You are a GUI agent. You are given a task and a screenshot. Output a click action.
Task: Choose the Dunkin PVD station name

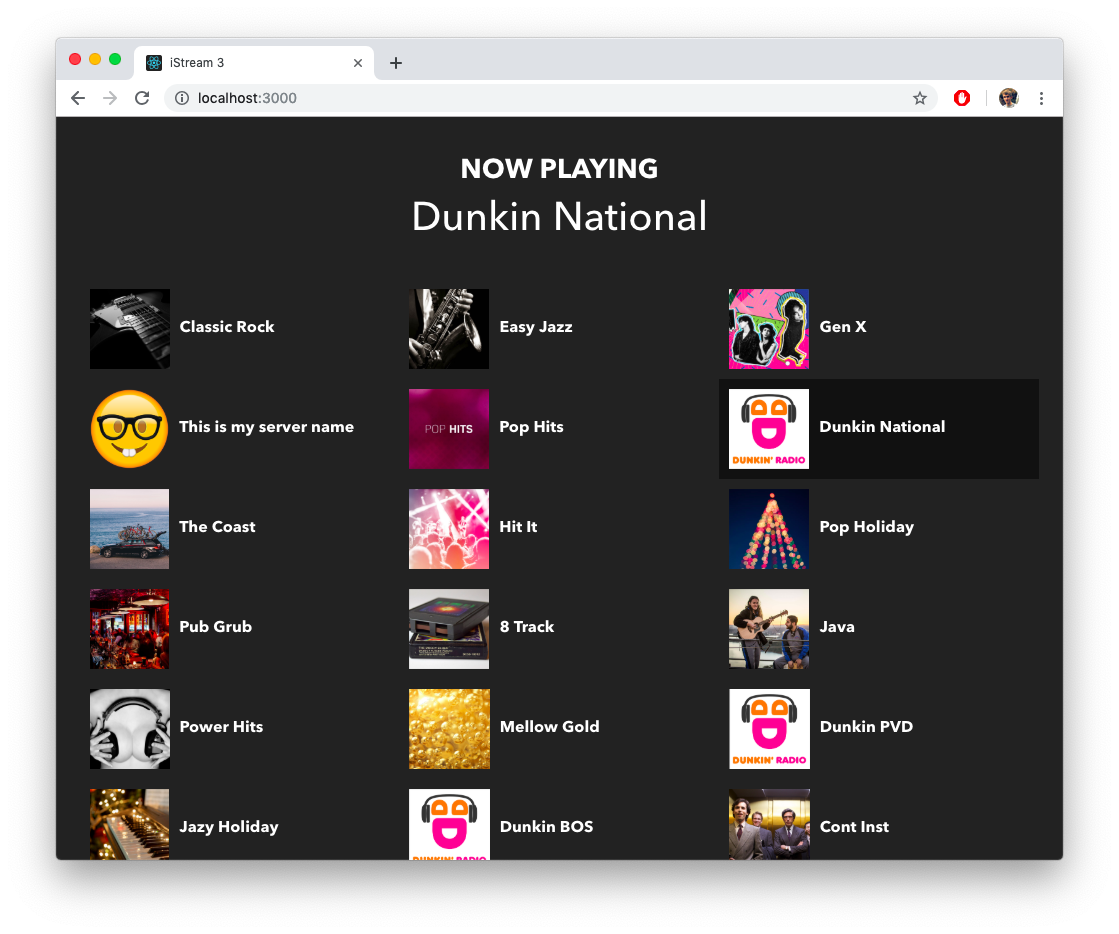pyautogui.click(x=866, y=726)
